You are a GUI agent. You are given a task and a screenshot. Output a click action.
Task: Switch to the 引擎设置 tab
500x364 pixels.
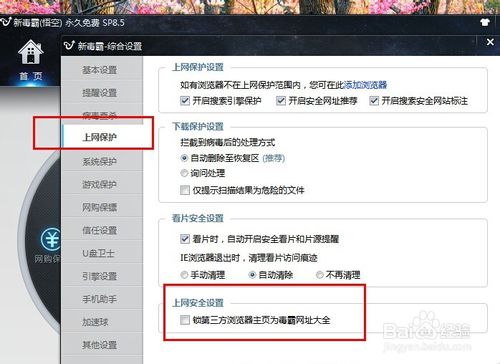[x=102, y=276]
